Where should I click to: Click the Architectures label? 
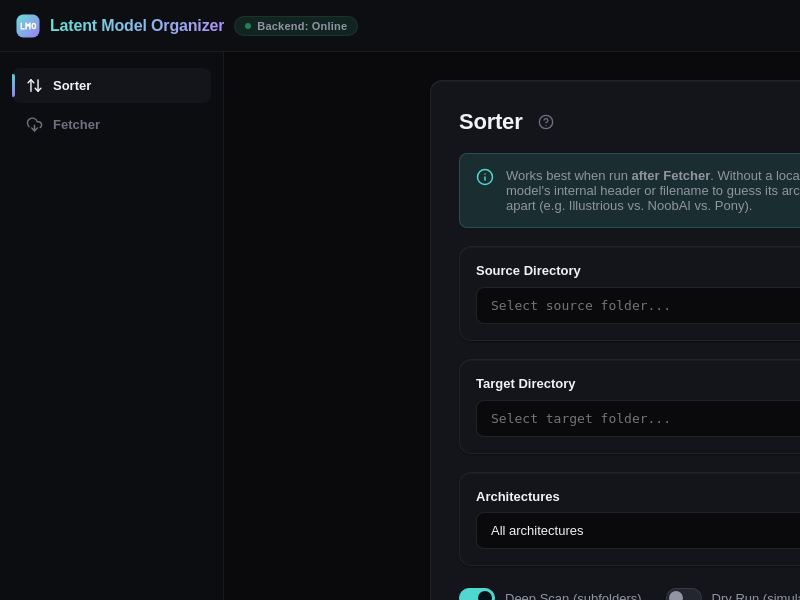tap(517, 496)
